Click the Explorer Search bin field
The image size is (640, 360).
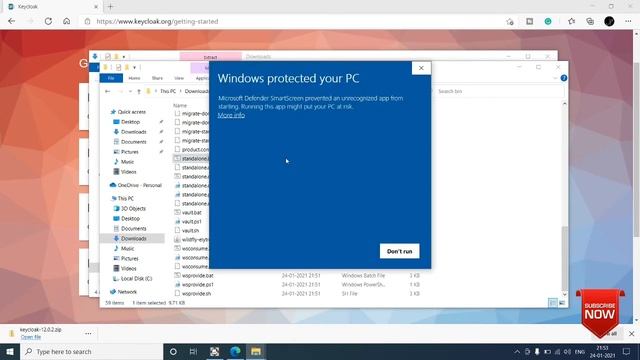pos(500,91)
